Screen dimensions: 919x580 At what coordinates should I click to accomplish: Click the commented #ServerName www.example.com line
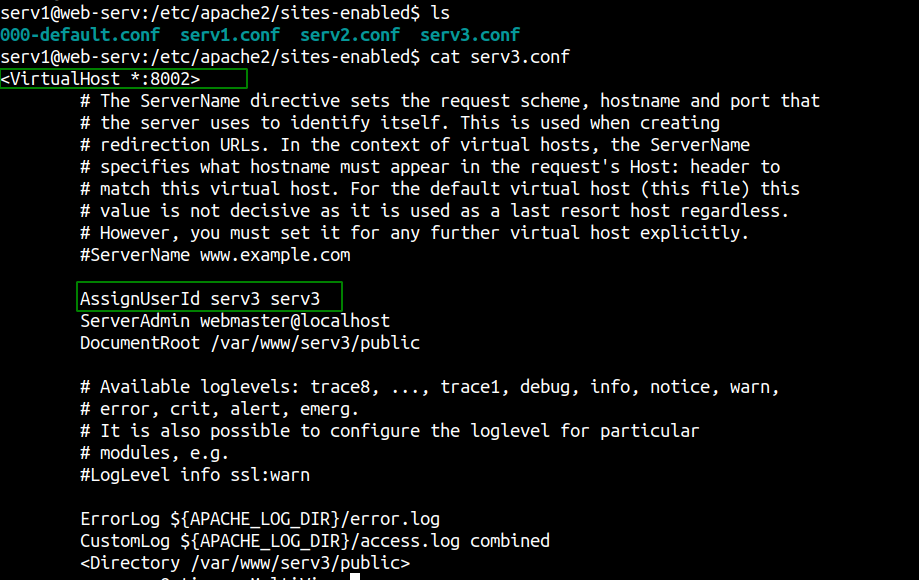pos(215,255)
